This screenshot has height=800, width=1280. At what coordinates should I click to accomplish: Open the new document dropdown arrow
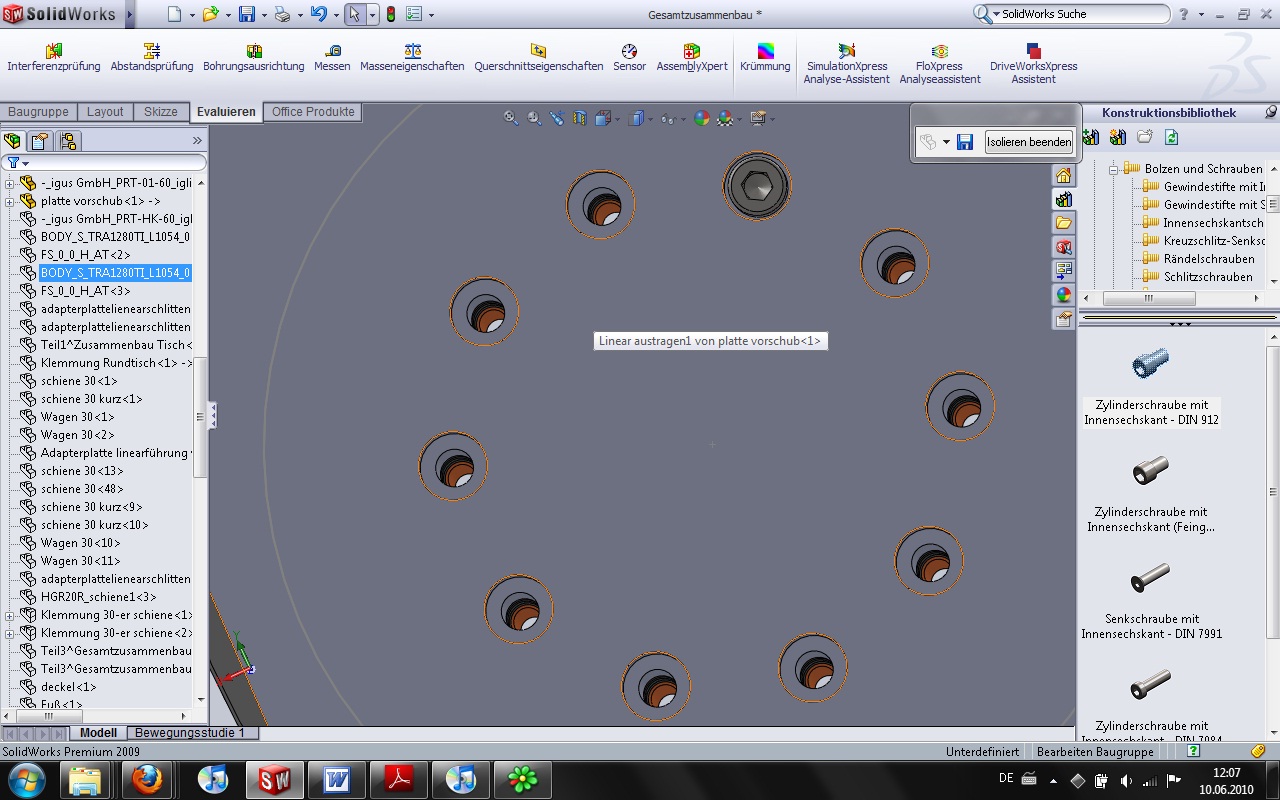pos(191,15)
